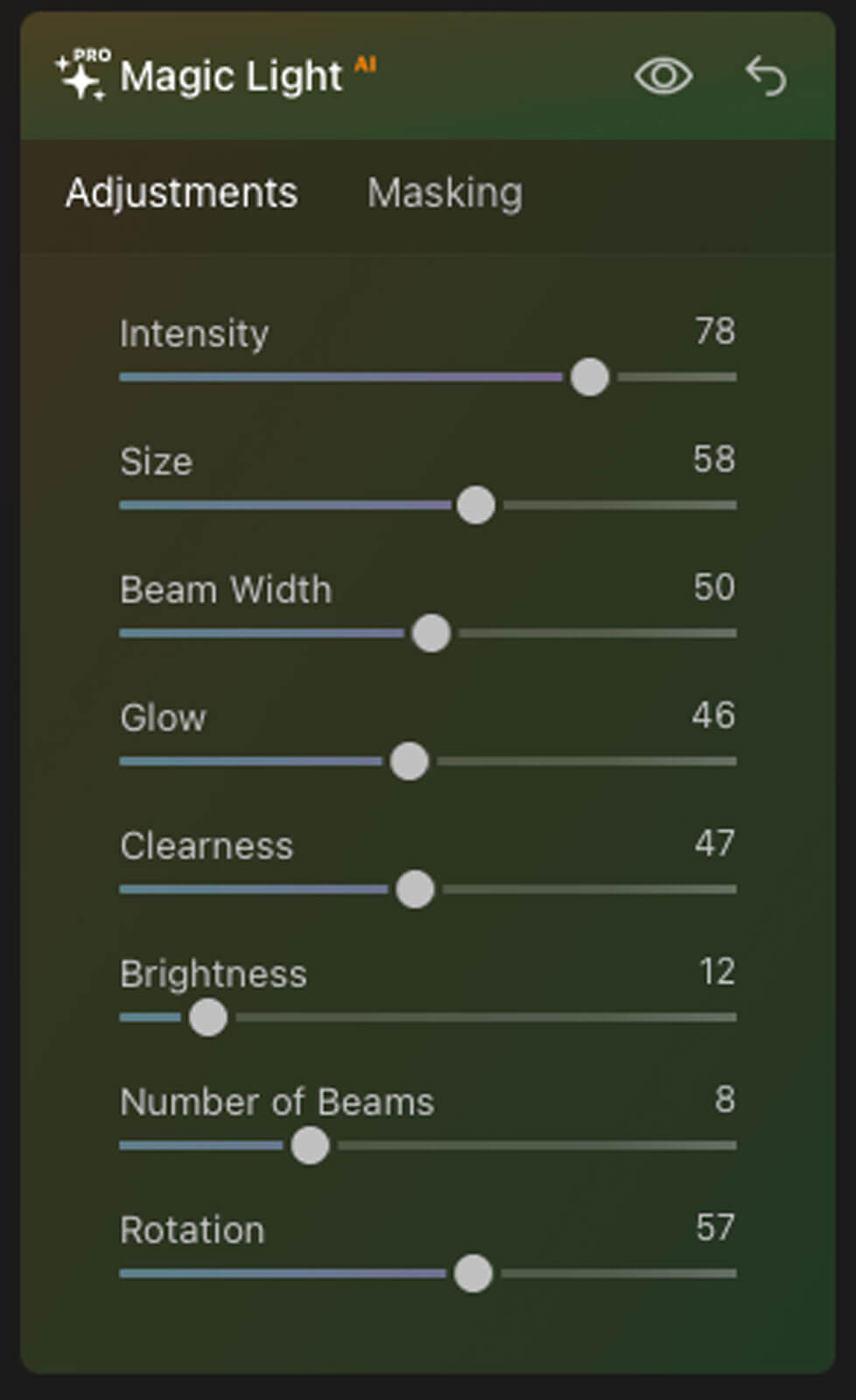Click the Rotation slider handle
856x1400 pixels.
[474, 1273]
